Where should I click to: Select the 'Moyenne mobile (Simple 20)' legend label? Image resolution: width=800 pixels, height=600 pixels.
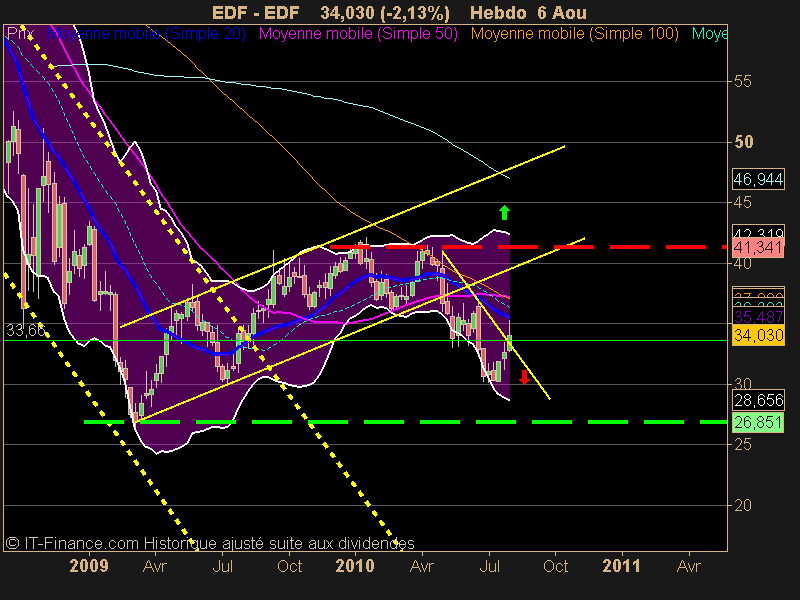pyautogui.click(x=146, y=34)
